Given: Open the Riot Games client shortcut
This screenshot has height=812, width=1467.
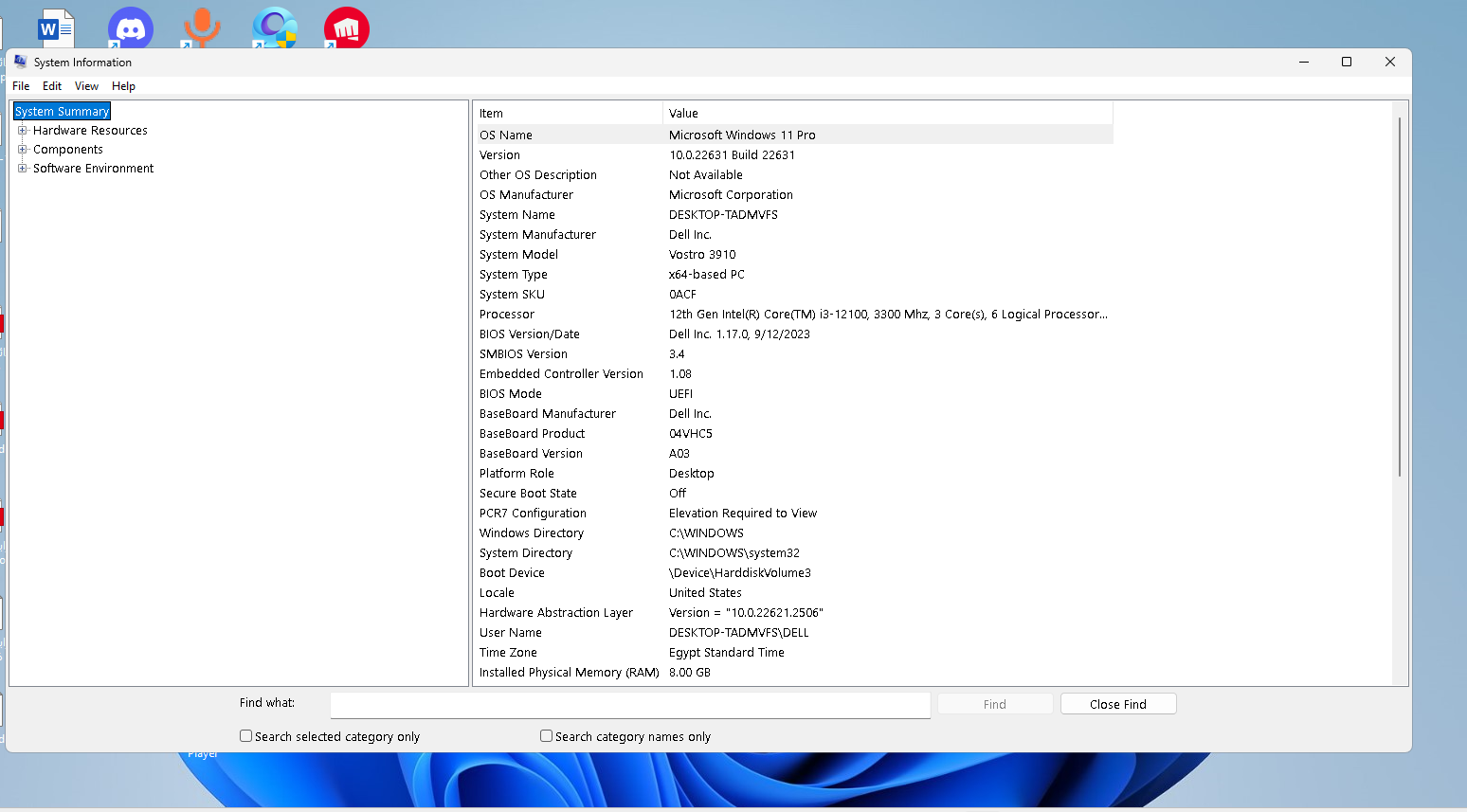Looking at the screenshot, I should (x=346, y=27).
